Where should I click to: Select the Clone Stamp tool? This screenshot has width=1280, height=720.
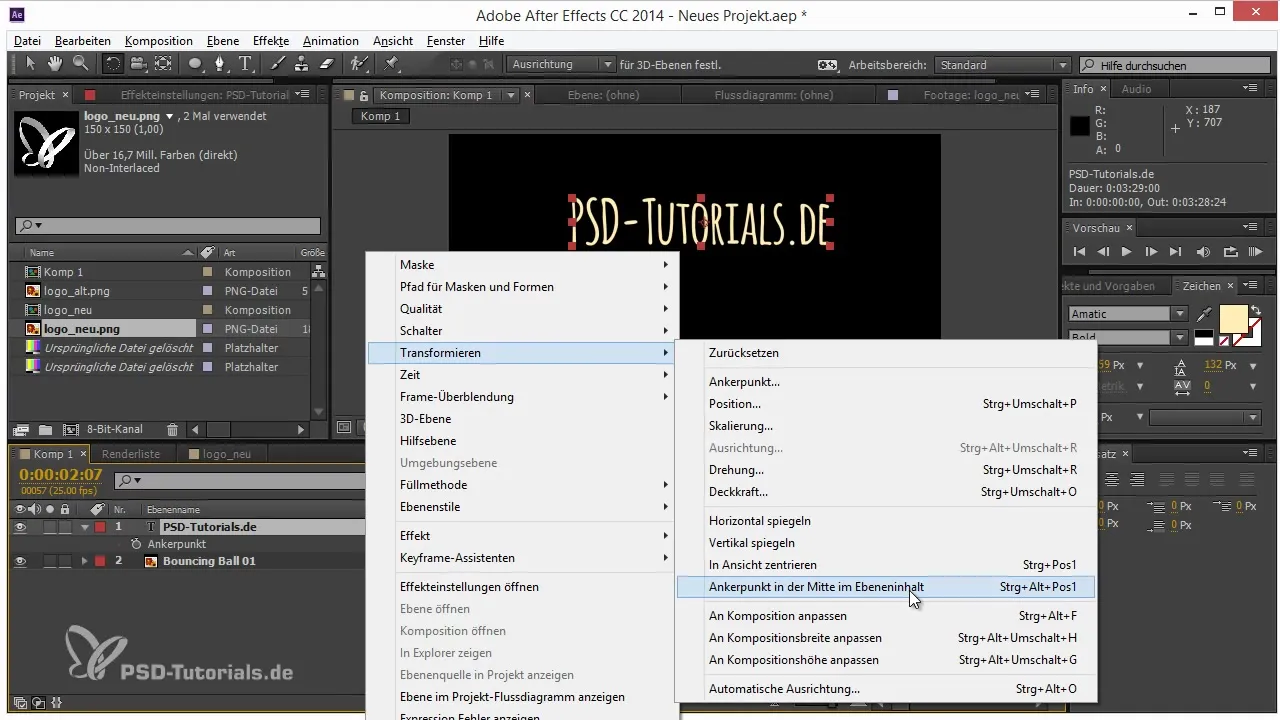tap(302, 64)
